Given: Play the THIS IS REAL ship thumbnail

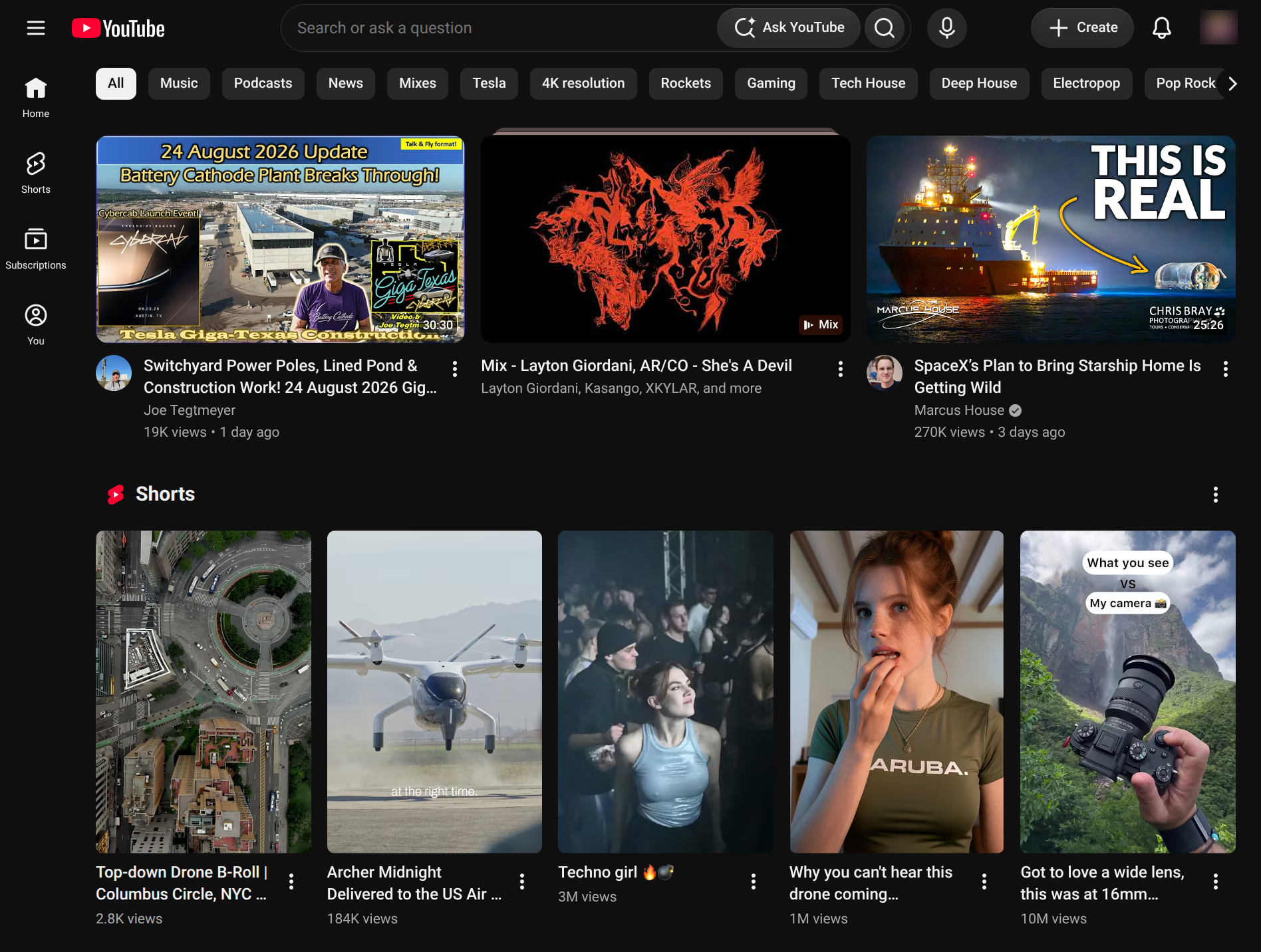Looking at the screenshot, I should [x=1051, y=239].
